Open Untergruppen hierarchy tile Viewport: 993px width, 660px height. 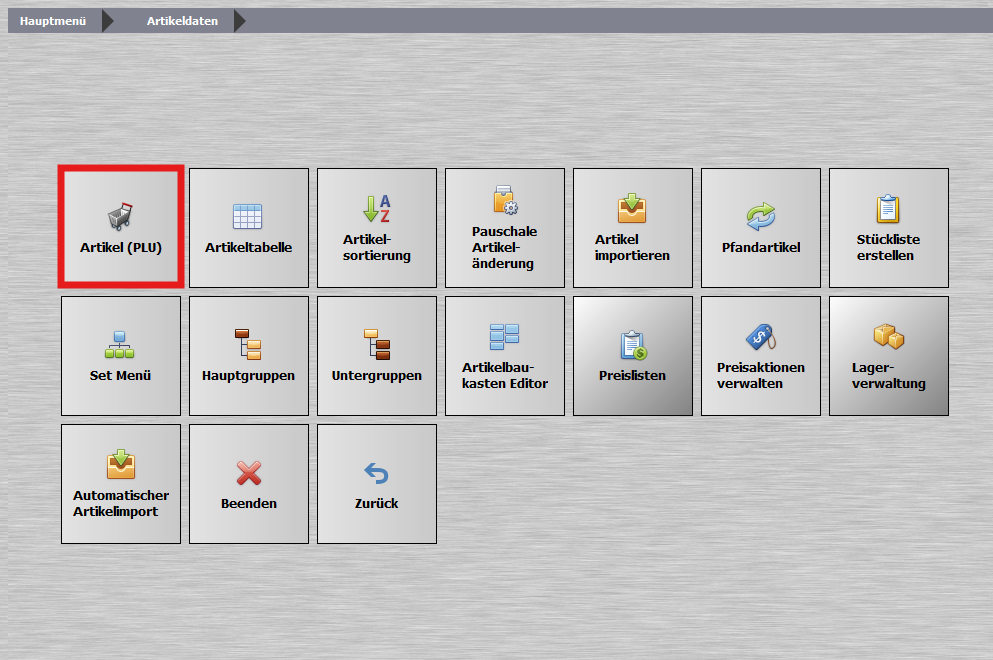point(376,356)
